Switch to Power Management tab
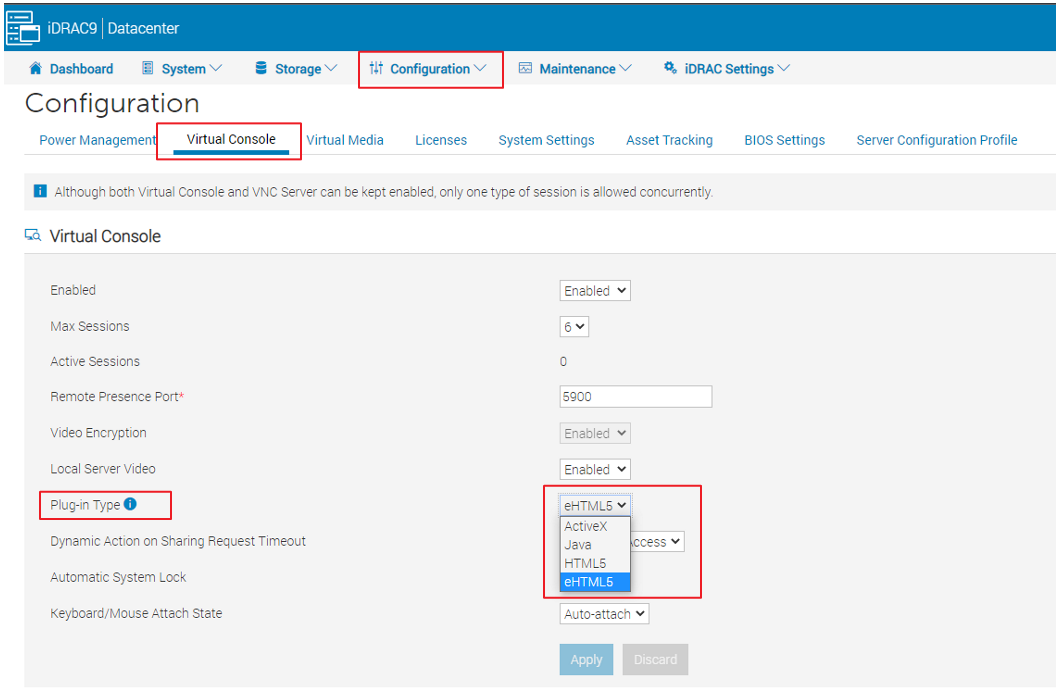Image resolution: width=1060 pixels, height=694 pixels. (x=97, y=140)
